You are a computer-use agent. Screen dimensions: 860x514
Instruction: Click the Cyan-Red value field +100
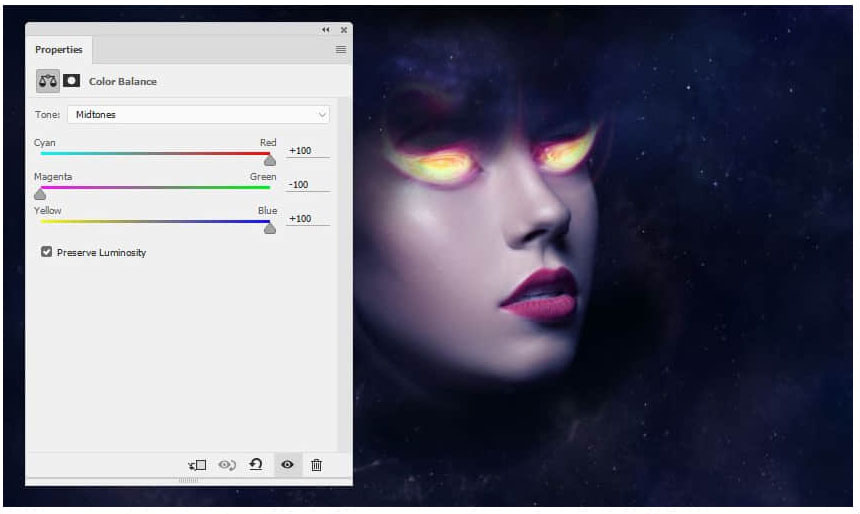[308, 150]
